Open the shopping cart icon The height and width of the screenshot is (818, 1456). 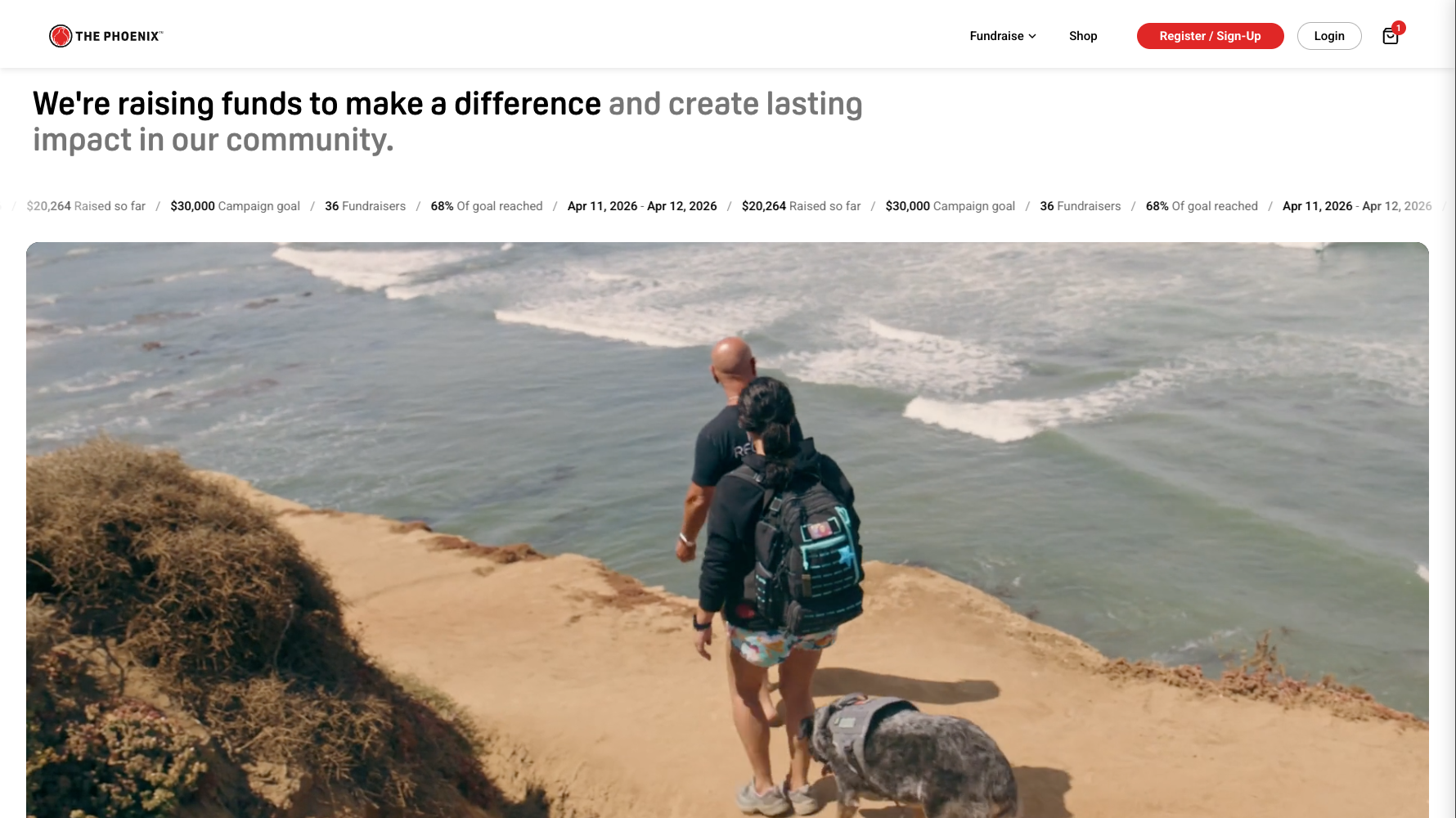[1390, 36]
